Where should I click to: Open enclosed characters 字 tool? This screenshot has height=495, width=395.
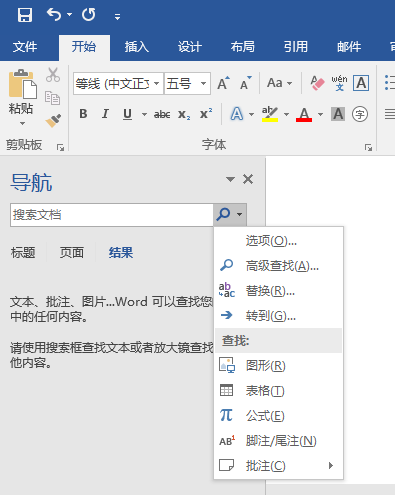point(360,114)
